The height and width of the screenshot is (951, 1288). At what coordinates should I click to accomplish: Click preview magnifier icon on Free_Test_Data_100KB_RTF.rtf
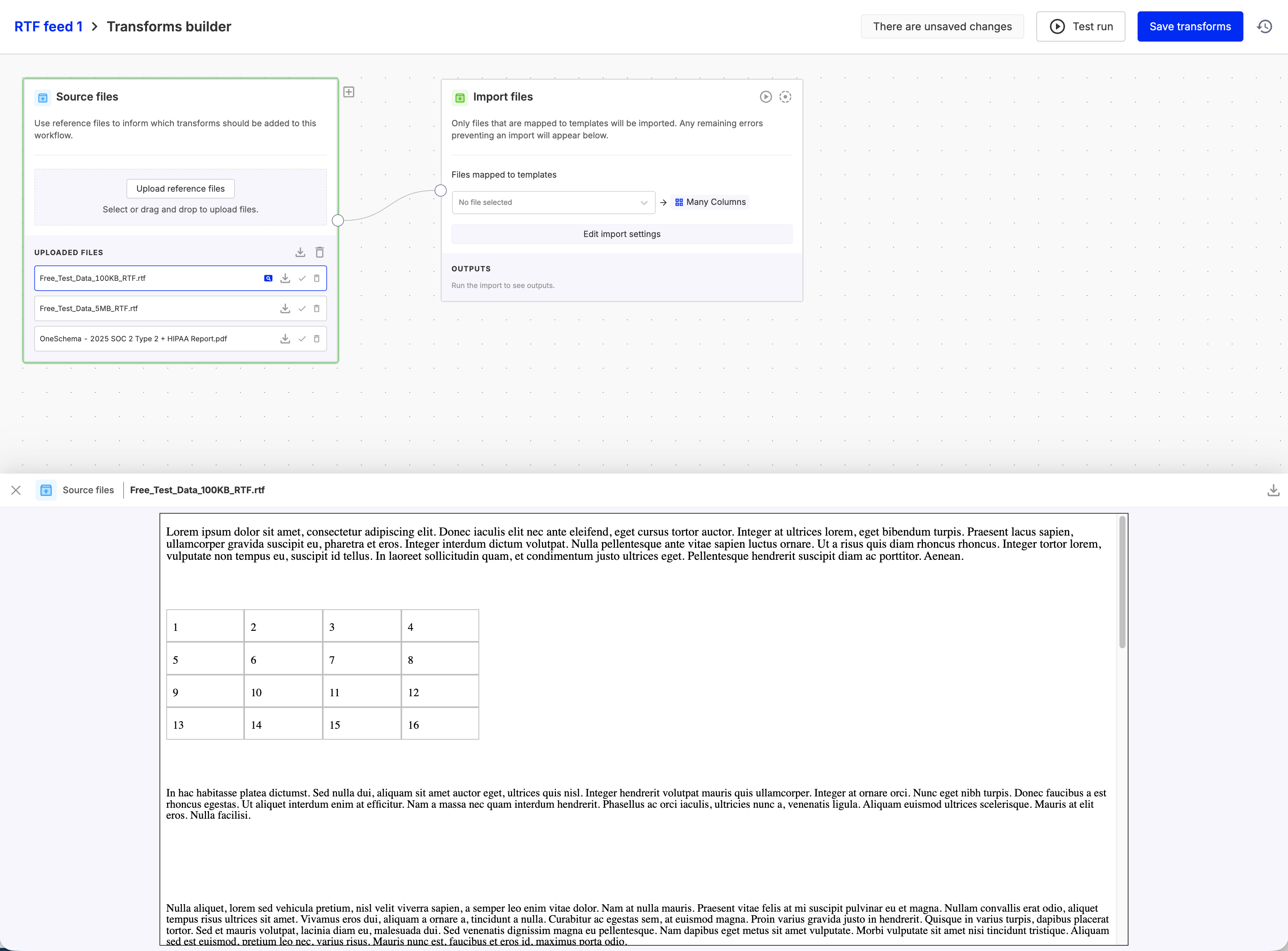click(x=268, y=278)
